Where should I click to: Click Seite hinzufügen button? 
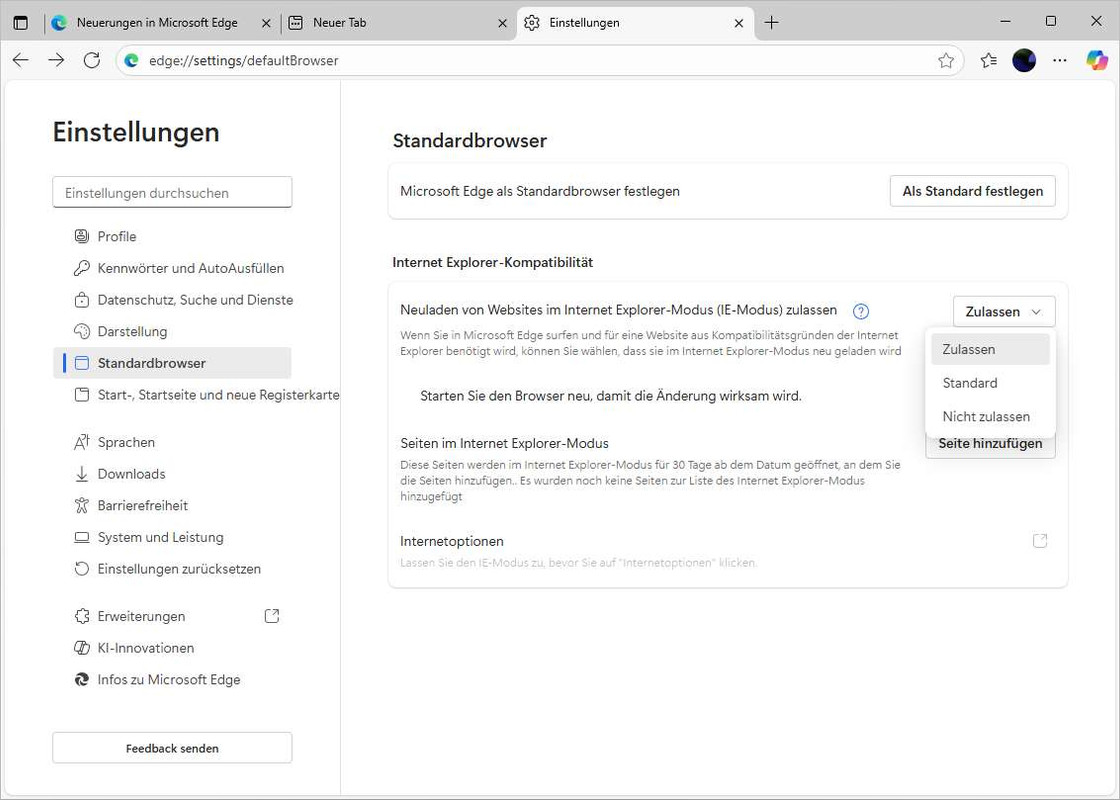pyautogui.click(x=990, y=444)
